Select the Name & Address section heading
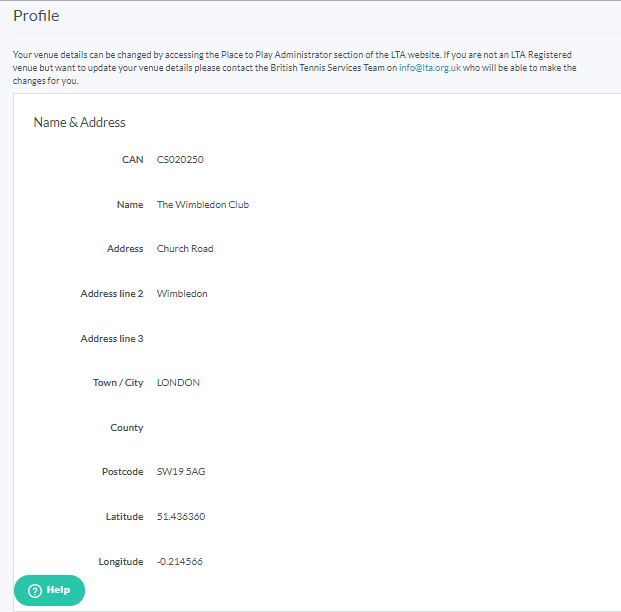621x612 pixels. coord(79,122)
